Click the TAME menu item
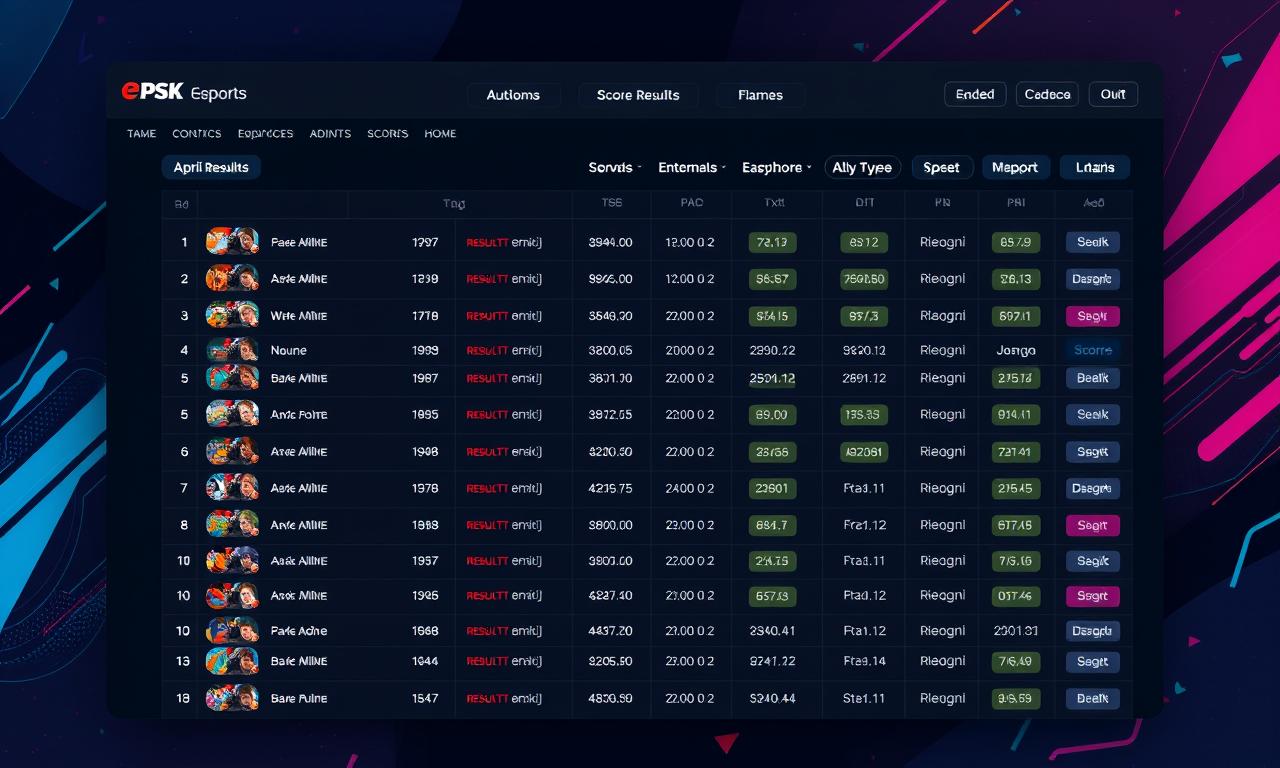 point(142,134)
